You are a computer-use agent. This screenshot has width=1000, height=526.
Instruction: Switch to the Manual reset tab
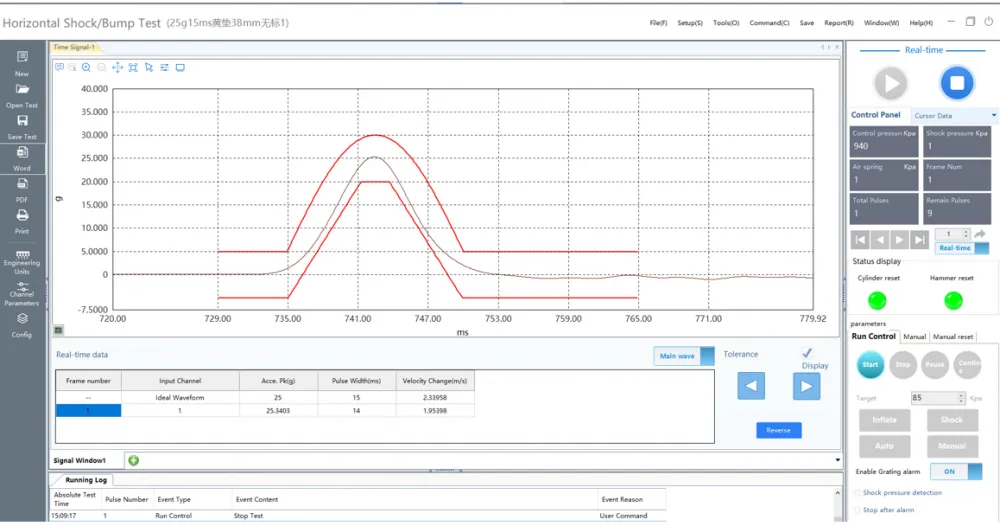coord(953,337)
